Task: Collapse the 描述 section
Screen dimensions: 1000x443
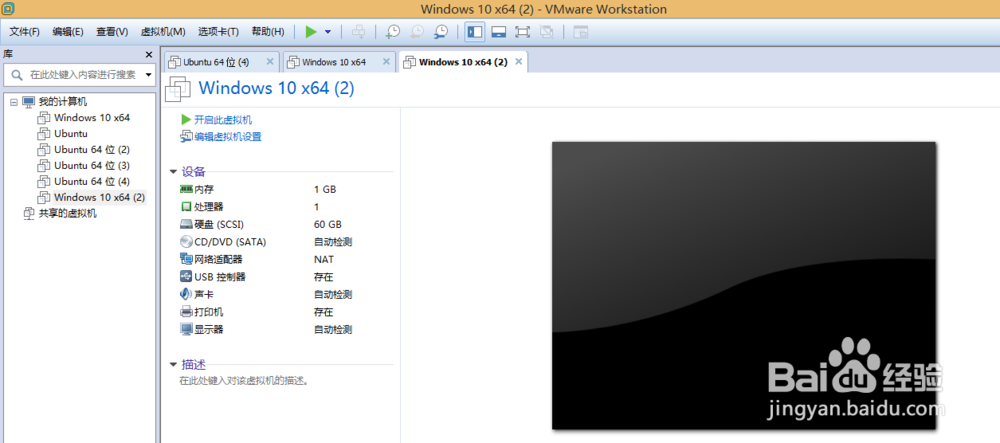Action: click(173, 365)
